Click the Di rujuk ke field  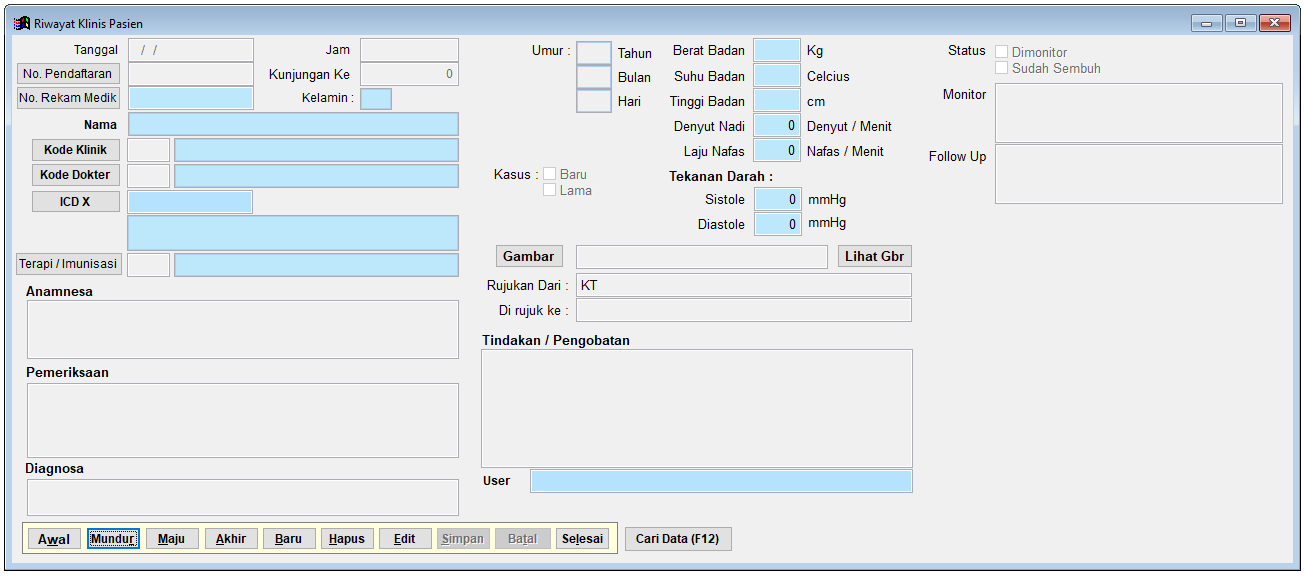(x=744, y=310)
